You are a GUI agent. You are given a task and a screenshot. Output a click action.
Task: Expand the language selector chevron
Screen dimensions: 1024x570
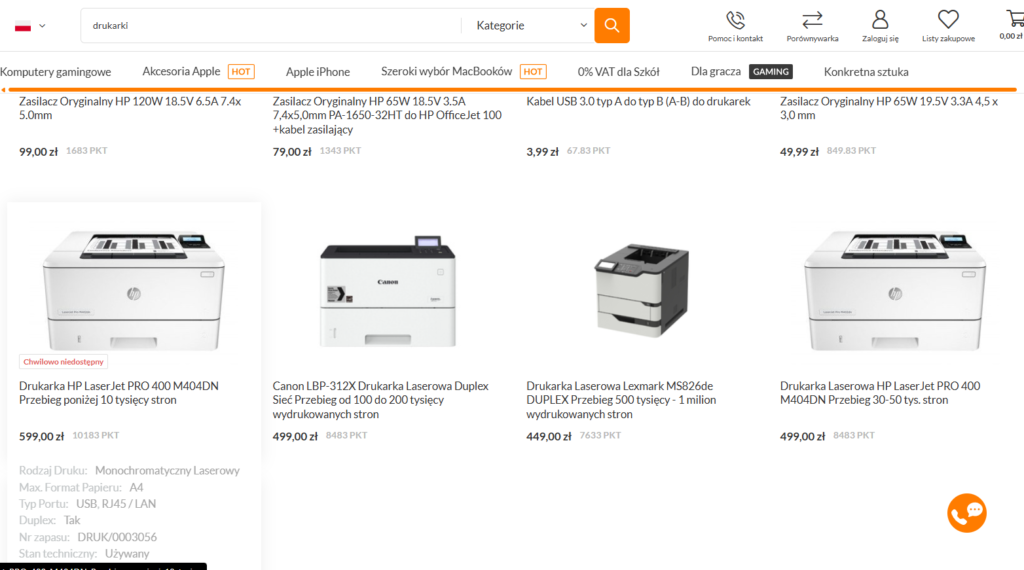coord(42,26)
